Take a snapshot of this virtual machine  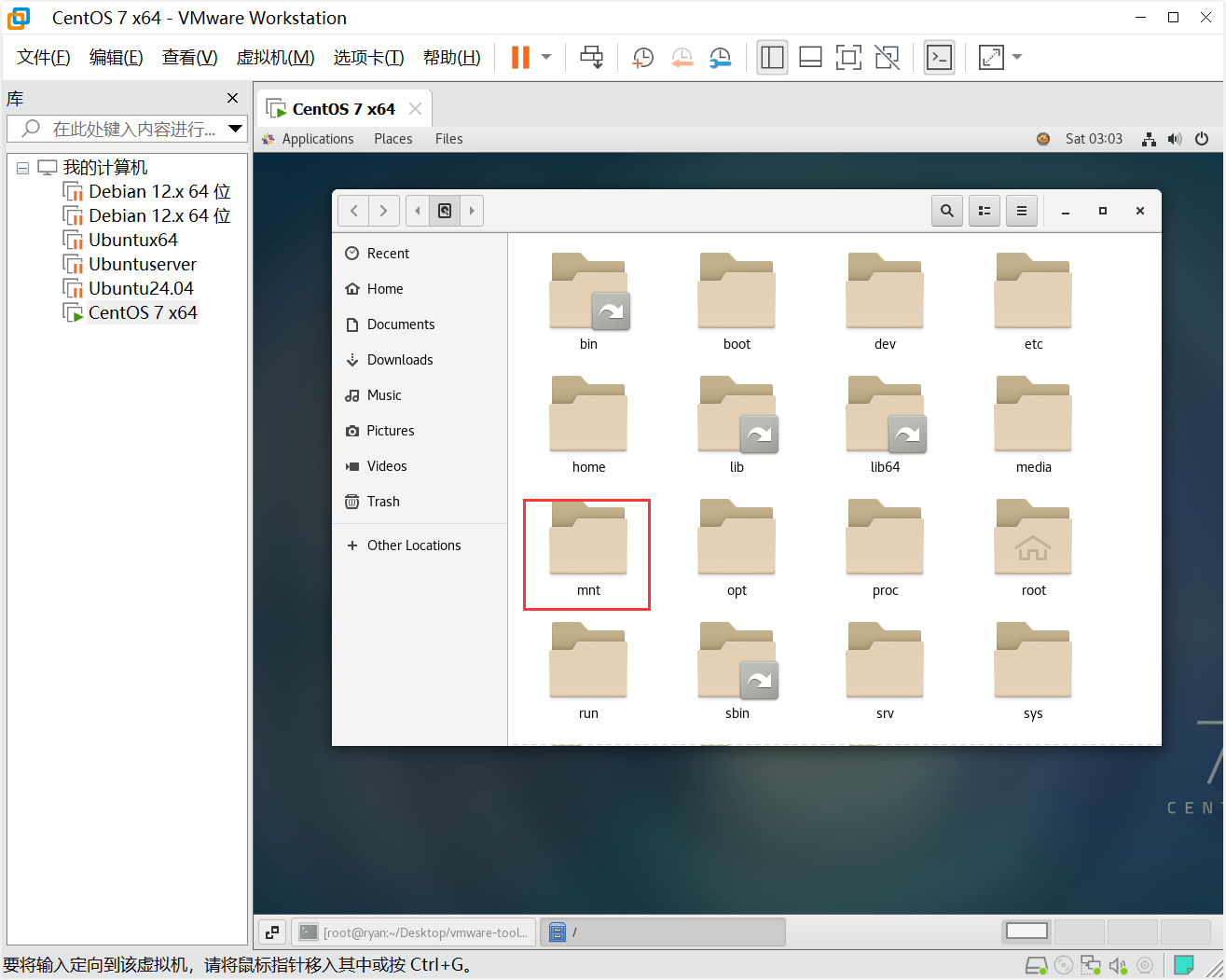[x=642, y=57]
